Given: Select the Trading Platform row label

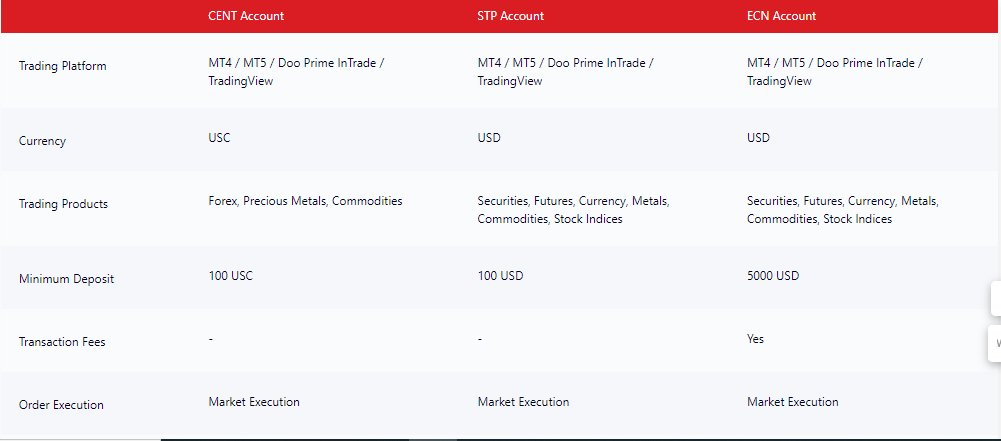Looking at the screenshot, I should pos(63,66).
